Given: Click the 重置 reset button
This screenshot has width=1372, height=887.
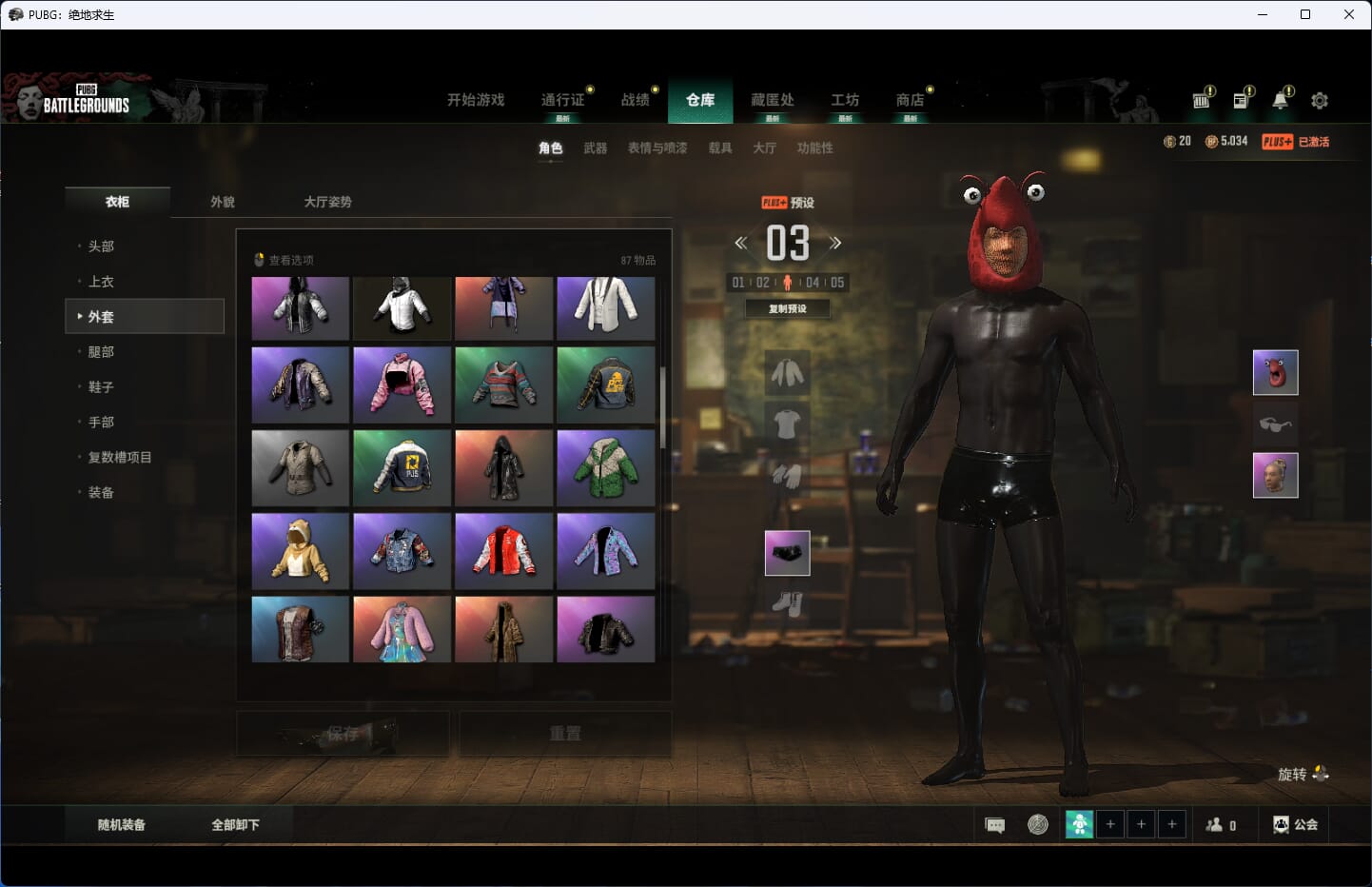Looking at the screenshot, I should click(565, 734).
